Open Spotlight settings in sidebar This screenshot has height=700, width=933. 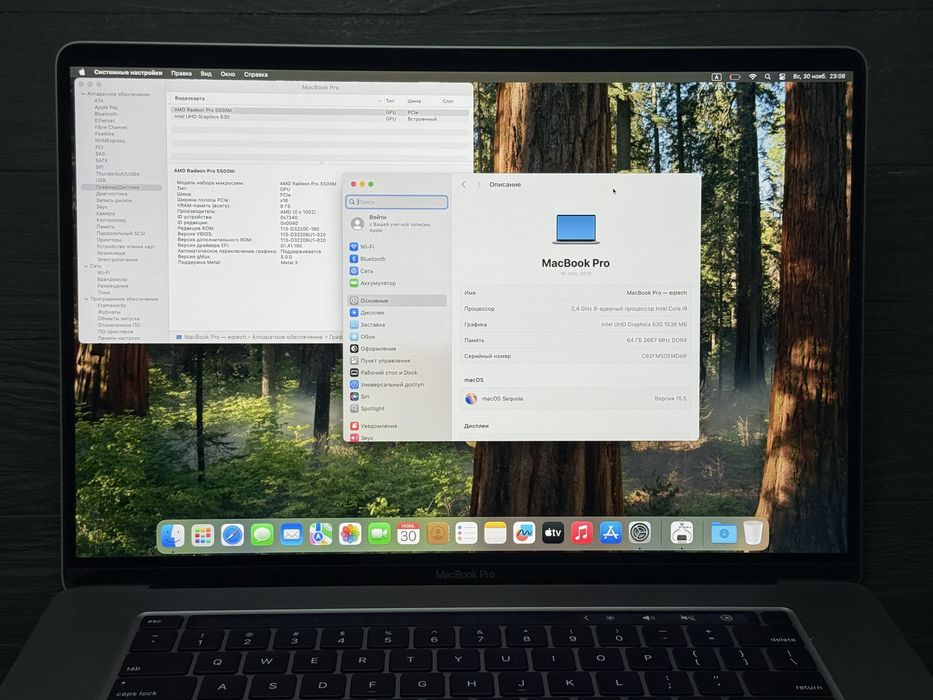click(x=397, y=408)
